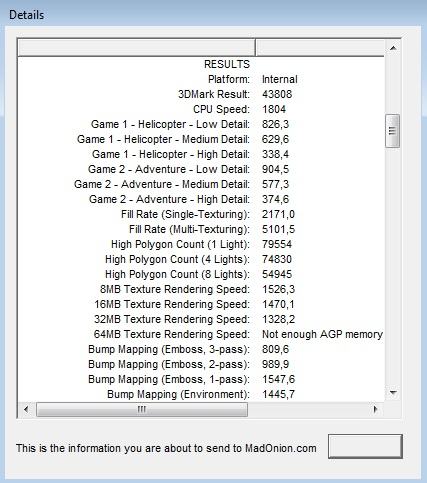Click the Not enough AGP memory value
Screen dimensions: 427x483
322,334
